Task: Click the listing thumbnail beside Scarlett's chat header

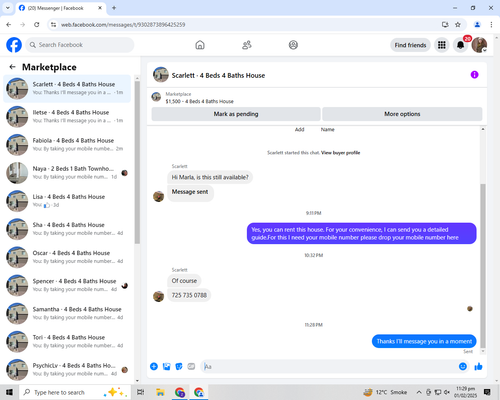Action: point(161,75)
